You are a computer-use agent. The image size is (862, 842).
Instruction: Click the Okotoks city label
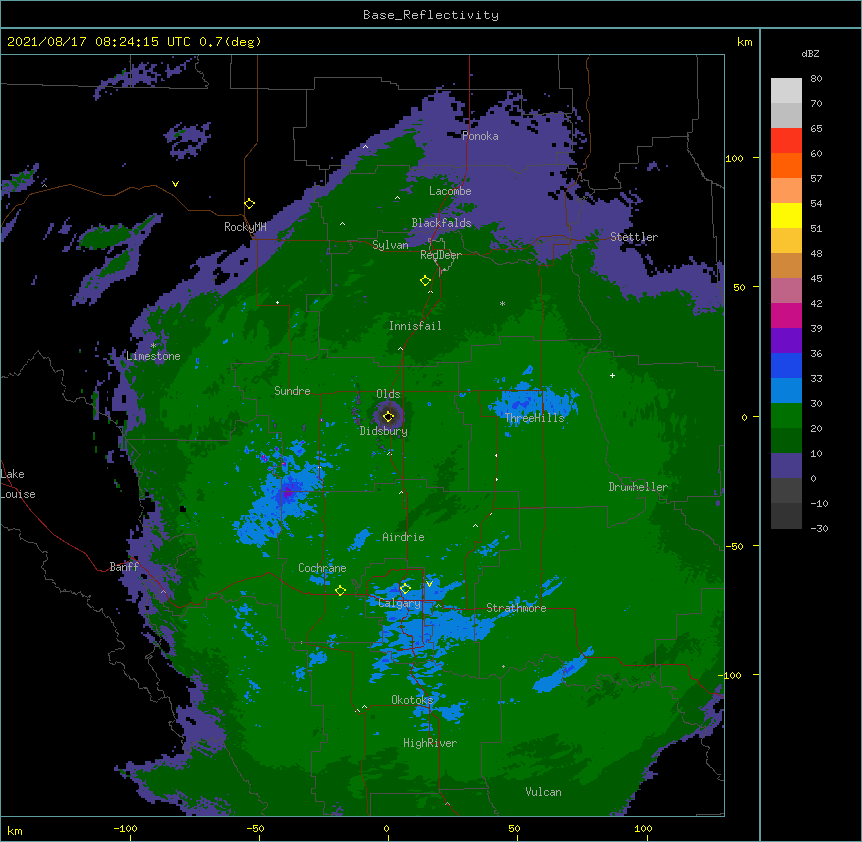pos(412,700)
